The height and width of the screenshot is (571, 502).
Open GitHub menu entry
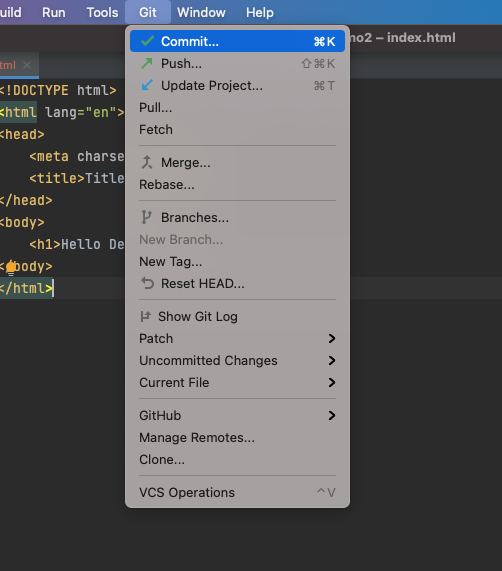[x=237, y=415]
